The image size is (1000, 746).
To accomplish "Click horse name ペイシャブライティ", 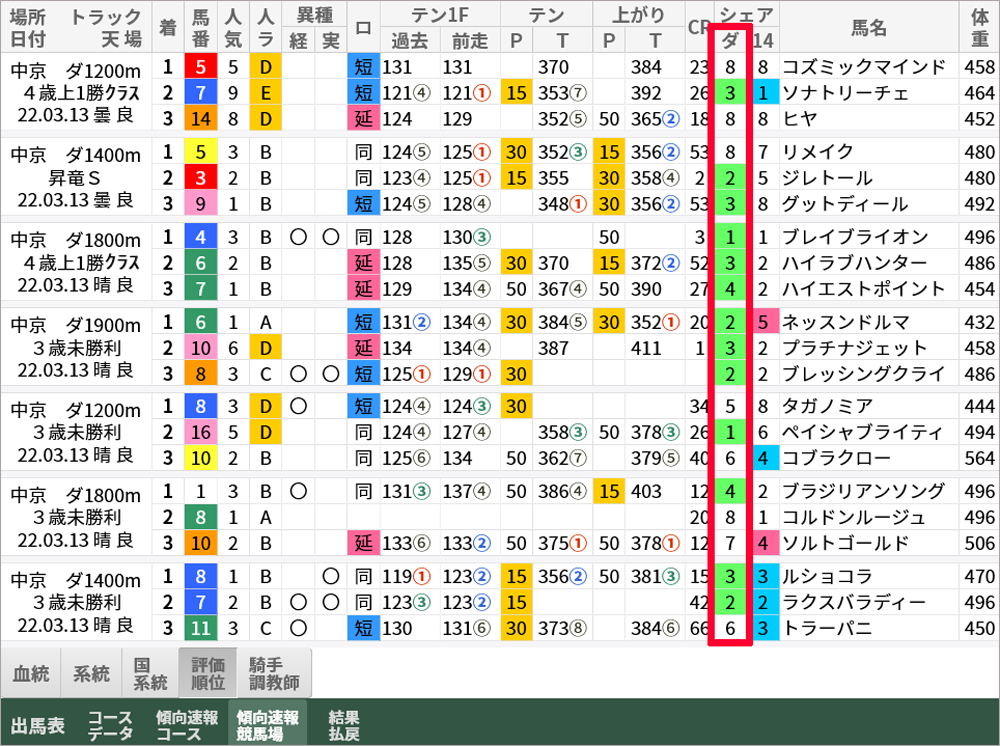I will click(862, 432).
